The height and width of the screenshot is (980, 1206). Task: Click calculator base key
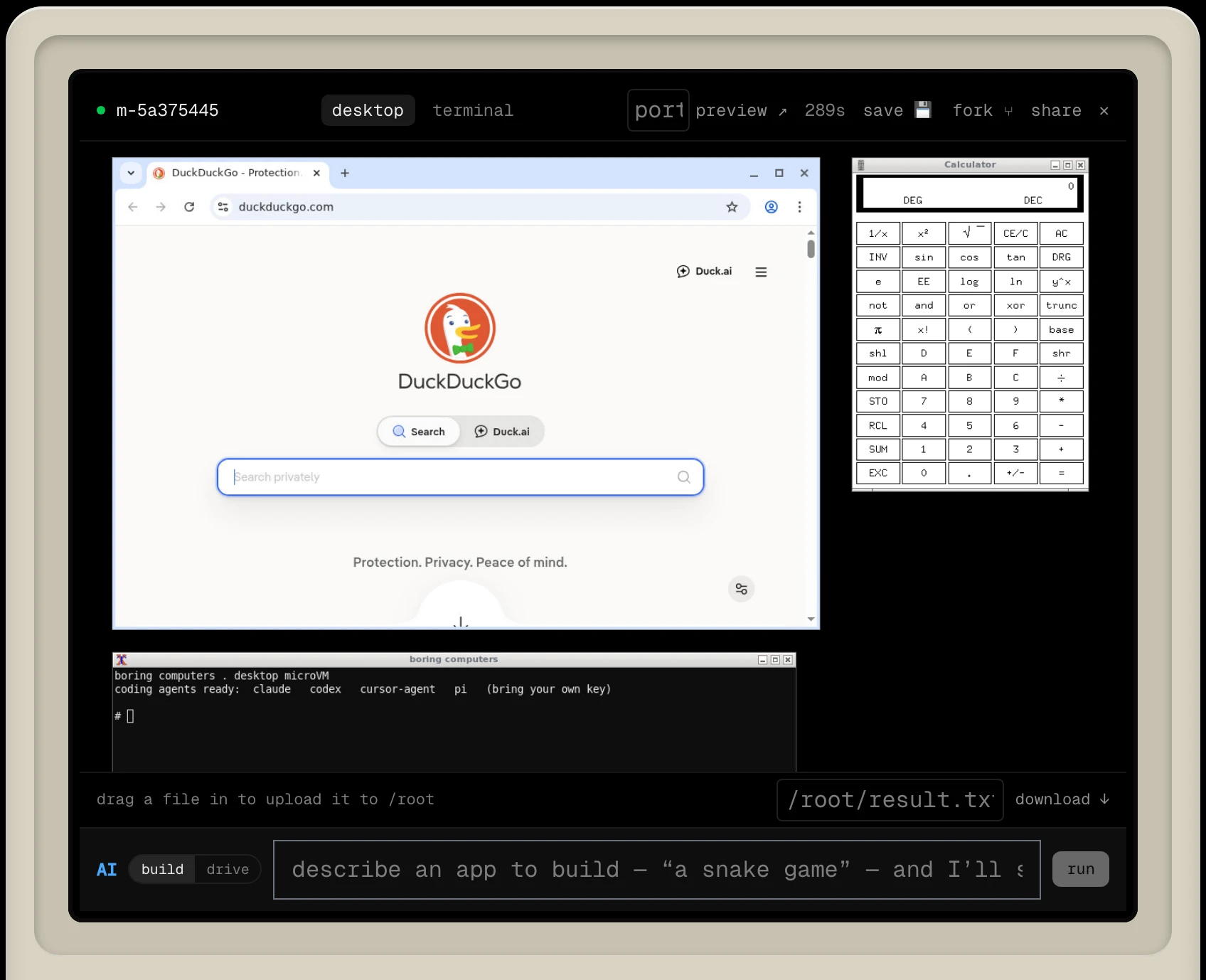point(1062,329)
